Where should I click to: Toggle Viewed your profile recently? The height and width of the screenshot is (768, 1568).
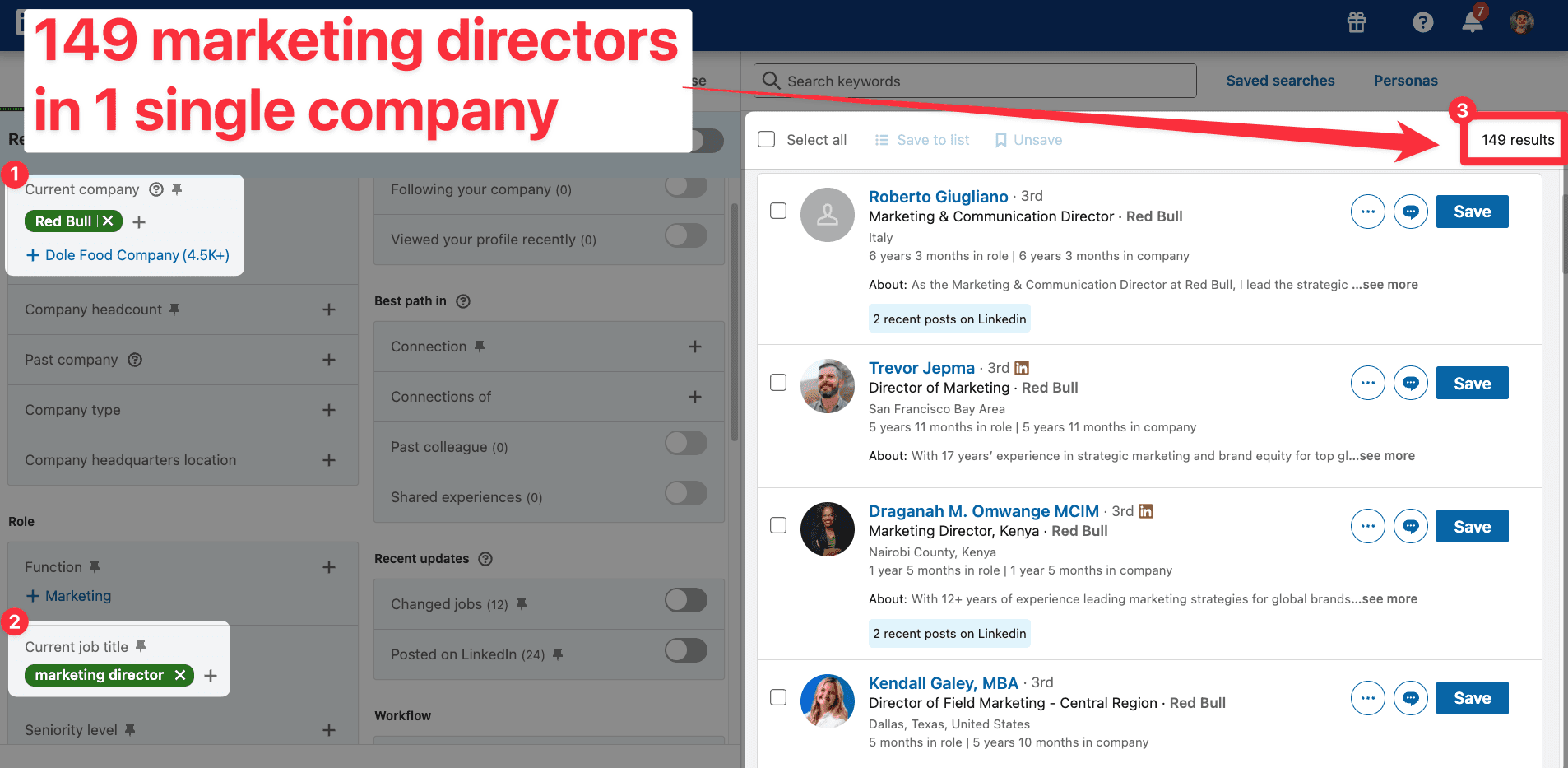coord(686,237)
